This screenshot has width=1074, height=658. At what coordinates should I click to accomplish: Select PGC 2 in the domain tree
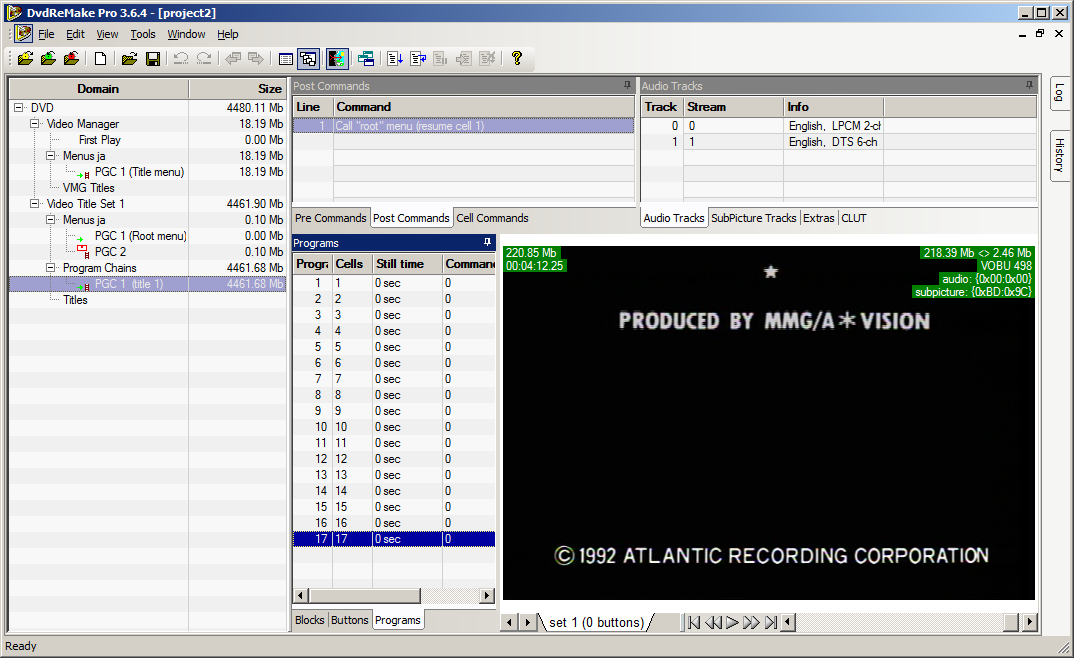click(110, 252)
